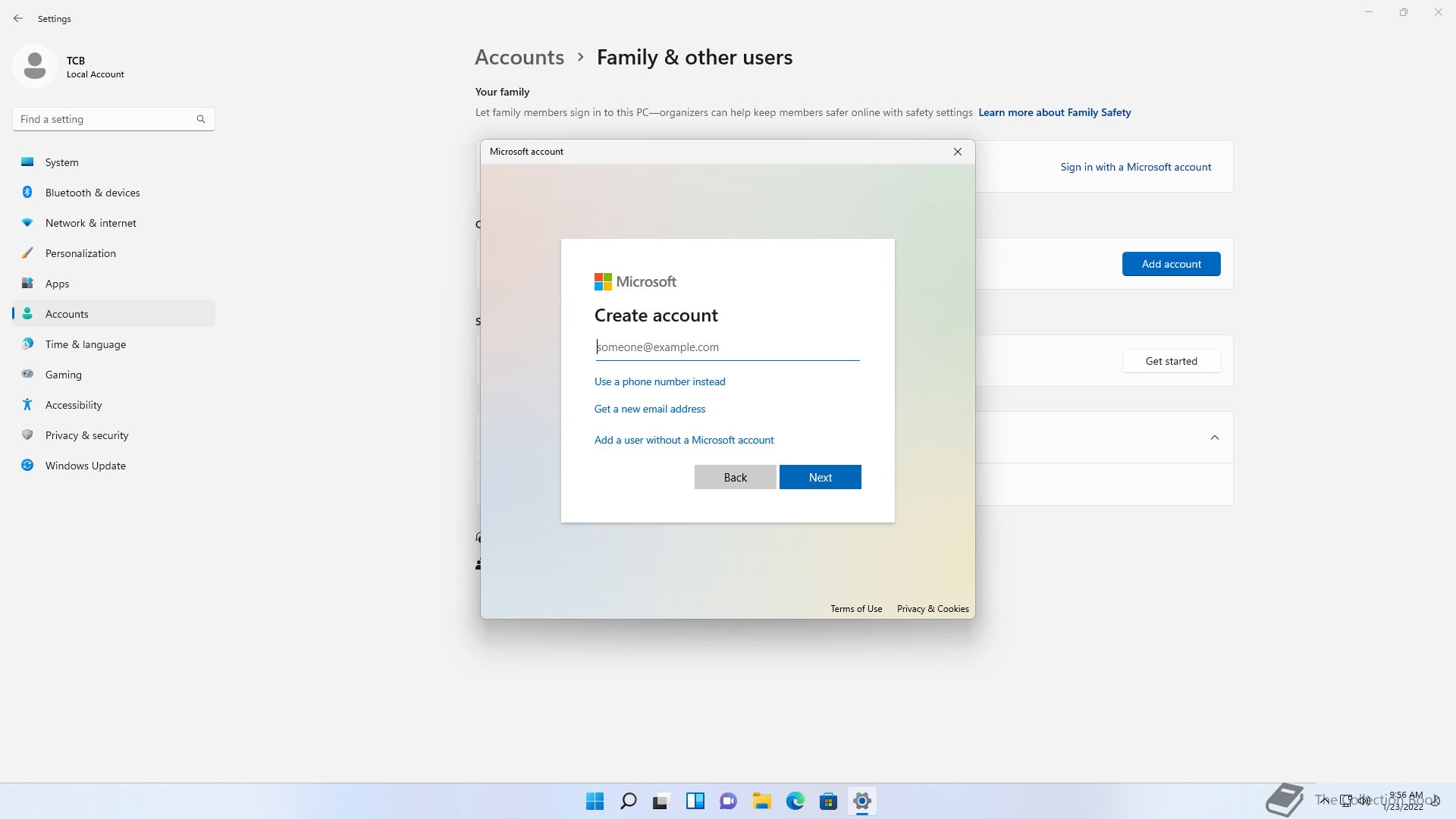
Task: Select Network & internet in sidebar
Action: click(x=114, y=223)
